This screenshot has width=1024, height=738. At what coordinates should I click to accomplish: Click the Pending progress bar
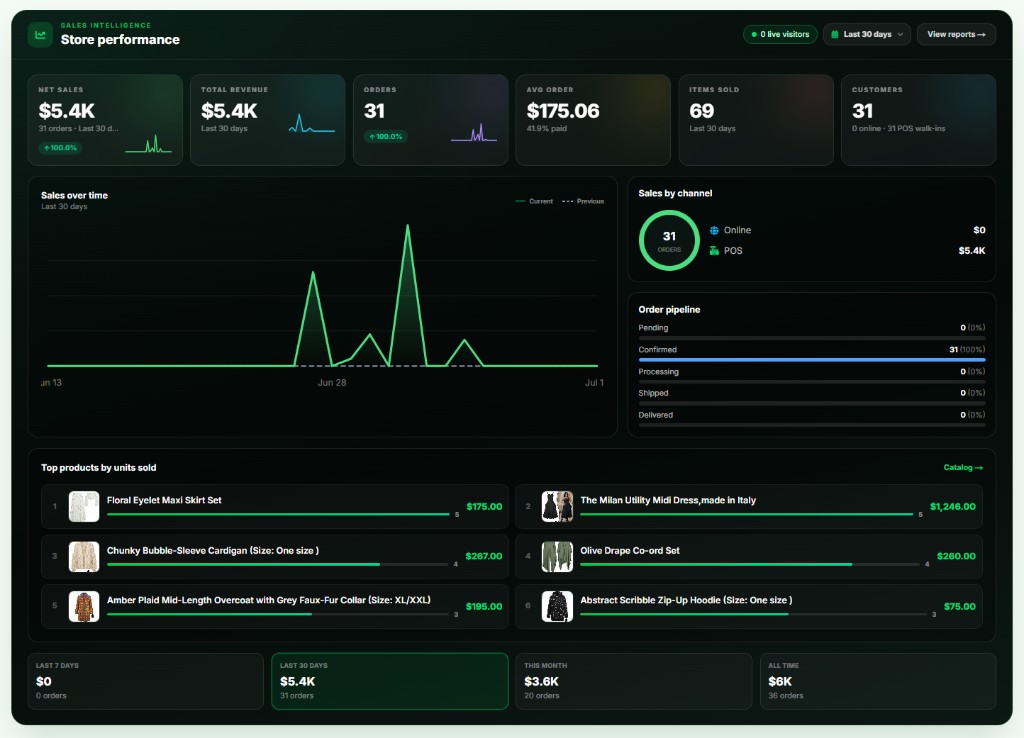tap(812, 338)
